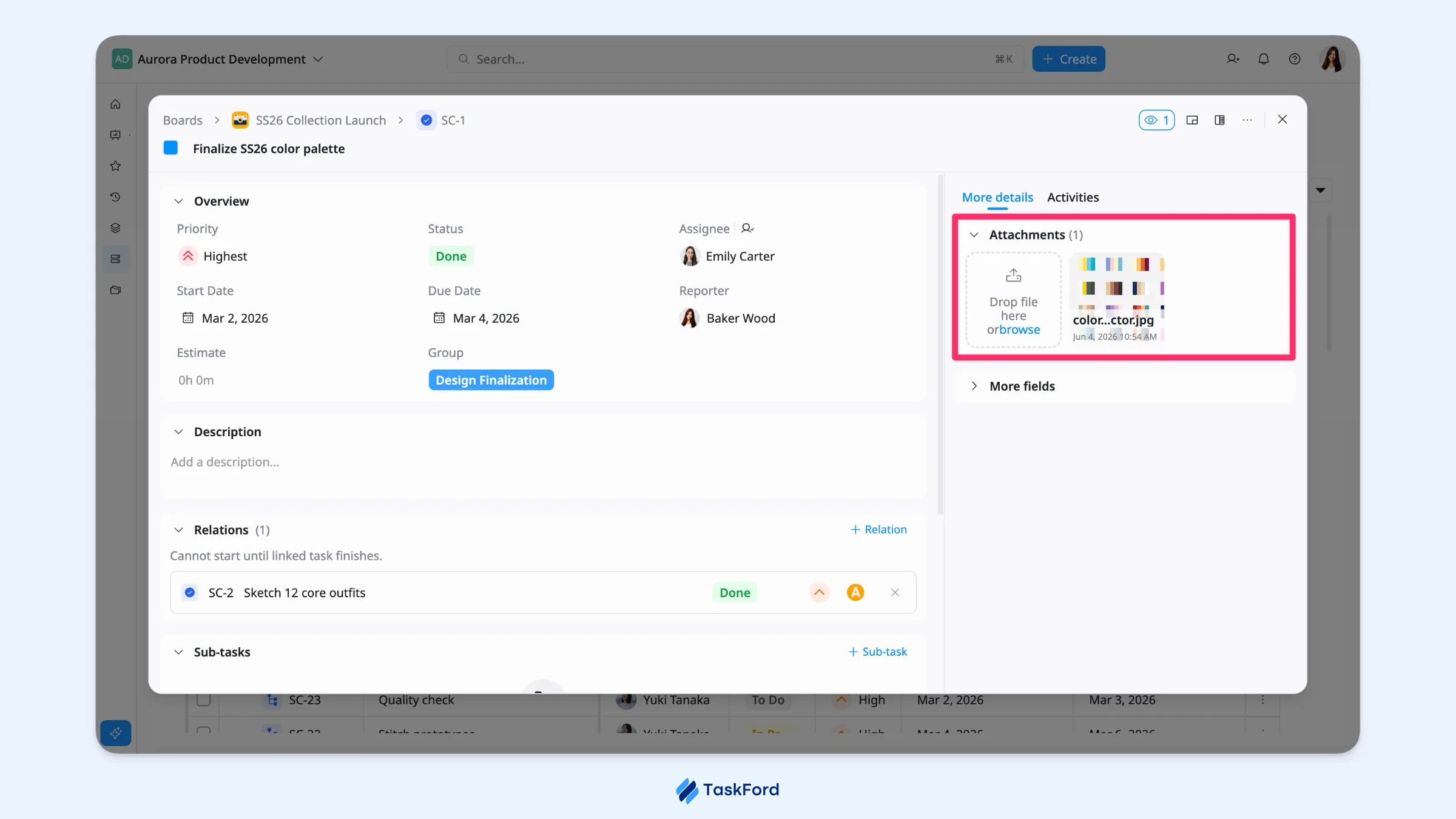Click the browse link to upload file

pyautogui.click(x=1019, y=329)
